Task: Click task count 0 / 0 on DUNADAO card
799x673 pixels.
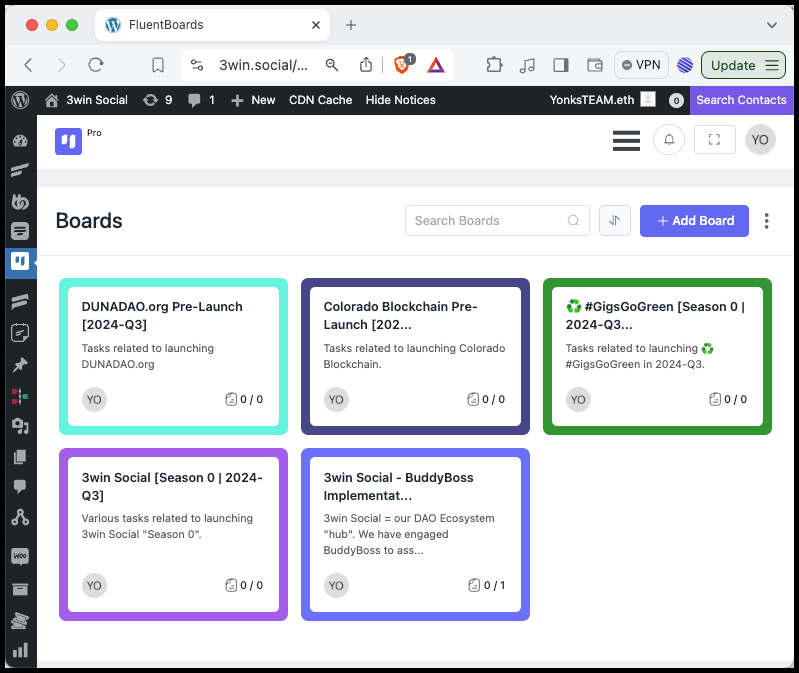Action: pos(244,399)
